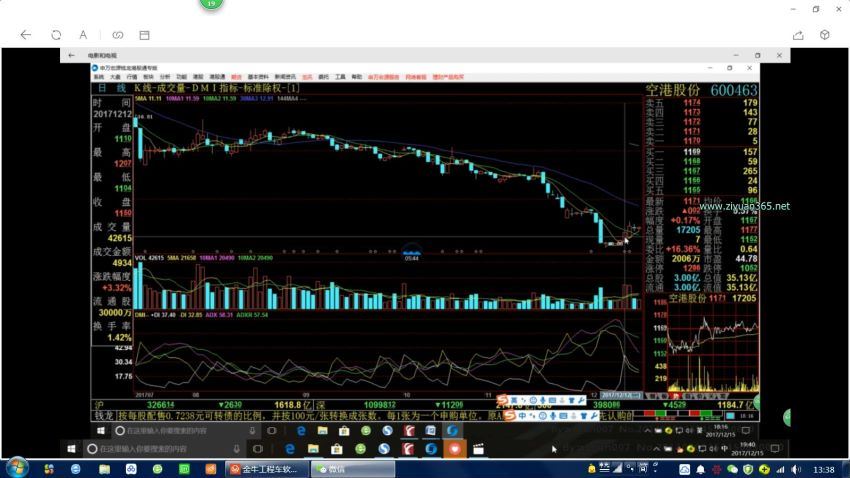
Task: Click the Windows start icon in the 19:40 taskbar
Action: click(x=72, y=449)
